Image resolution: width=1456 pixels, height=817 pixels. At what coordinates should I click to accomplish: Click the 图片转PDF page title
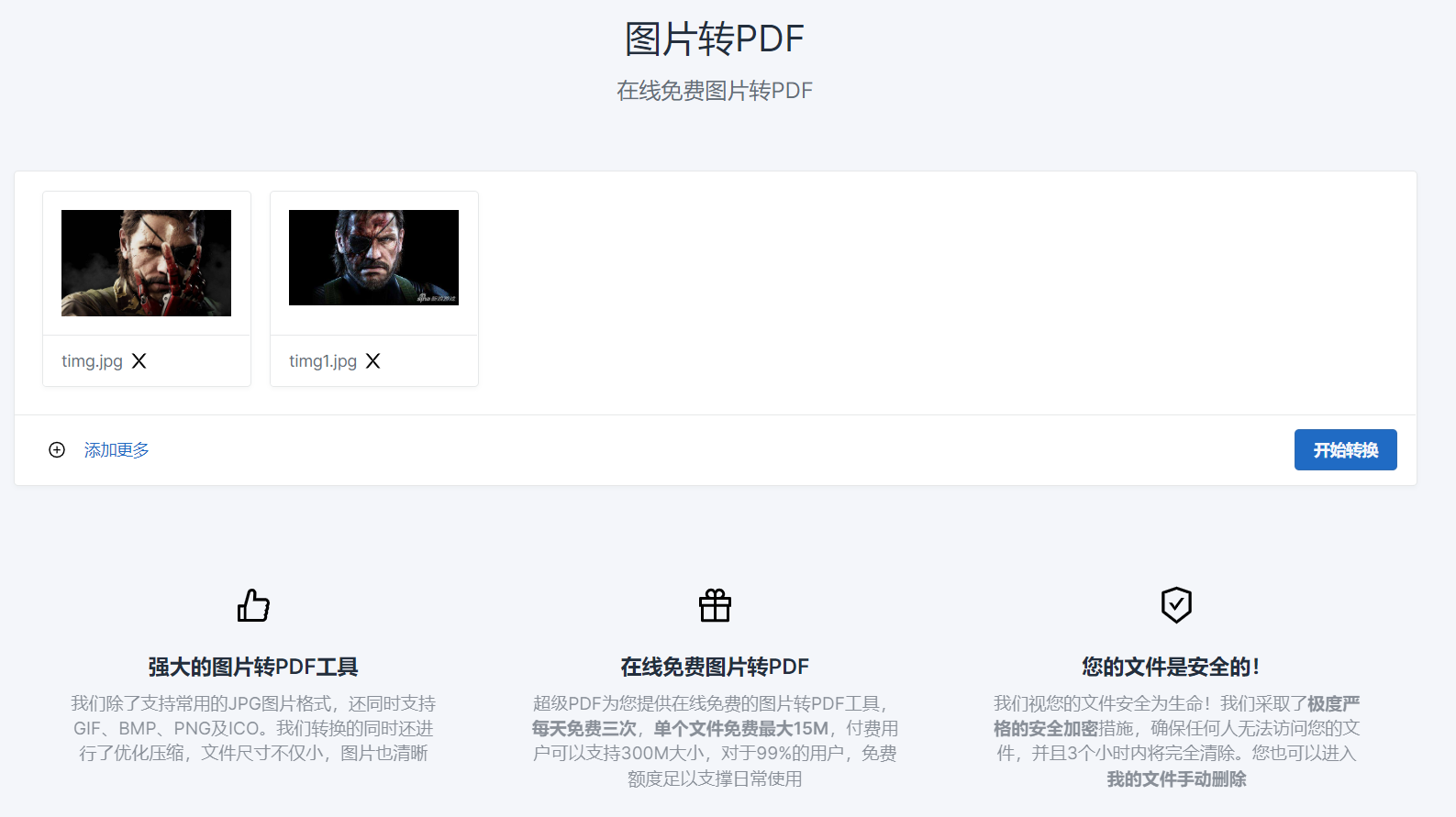[715, 39]
